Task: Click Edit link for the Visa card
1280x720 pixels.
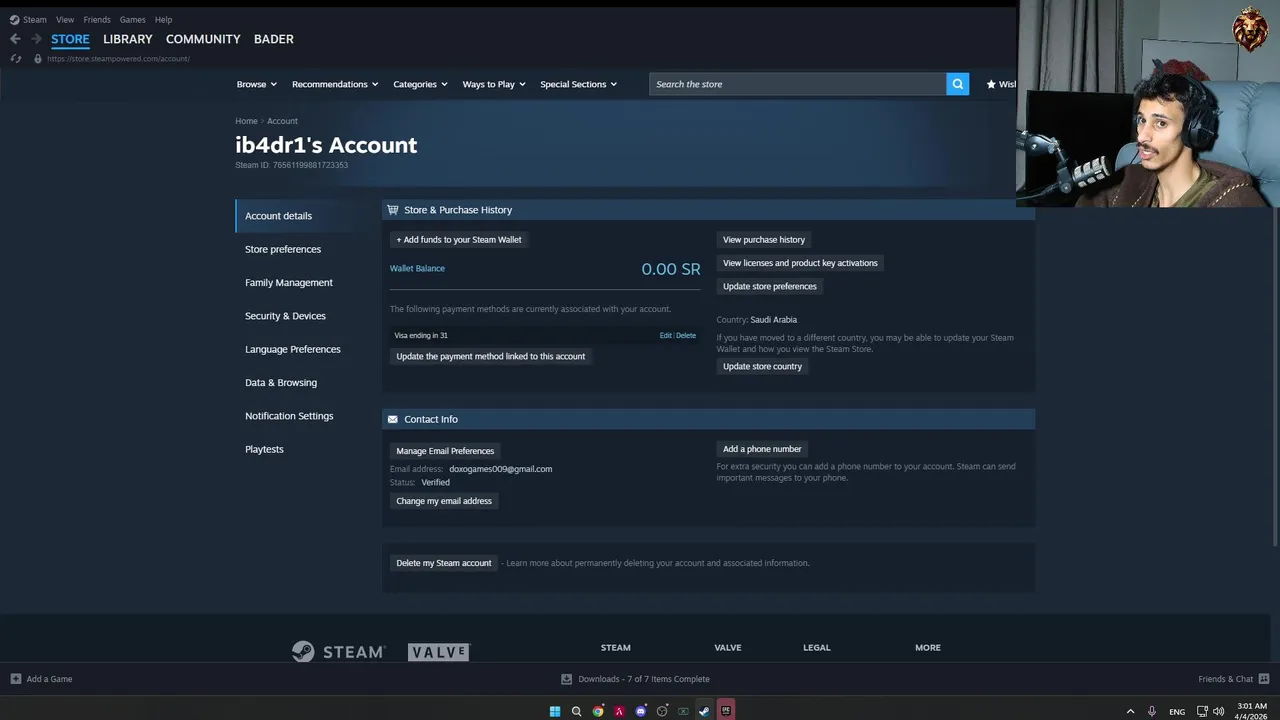Action: (666, 336)
